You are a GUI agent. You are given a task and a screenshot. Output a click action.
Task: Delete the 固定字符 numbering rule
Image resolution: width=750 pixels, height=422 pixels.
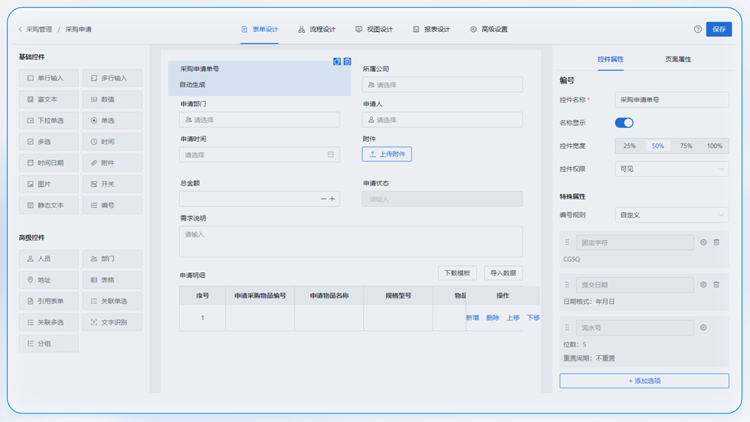(x=716, y=242)
